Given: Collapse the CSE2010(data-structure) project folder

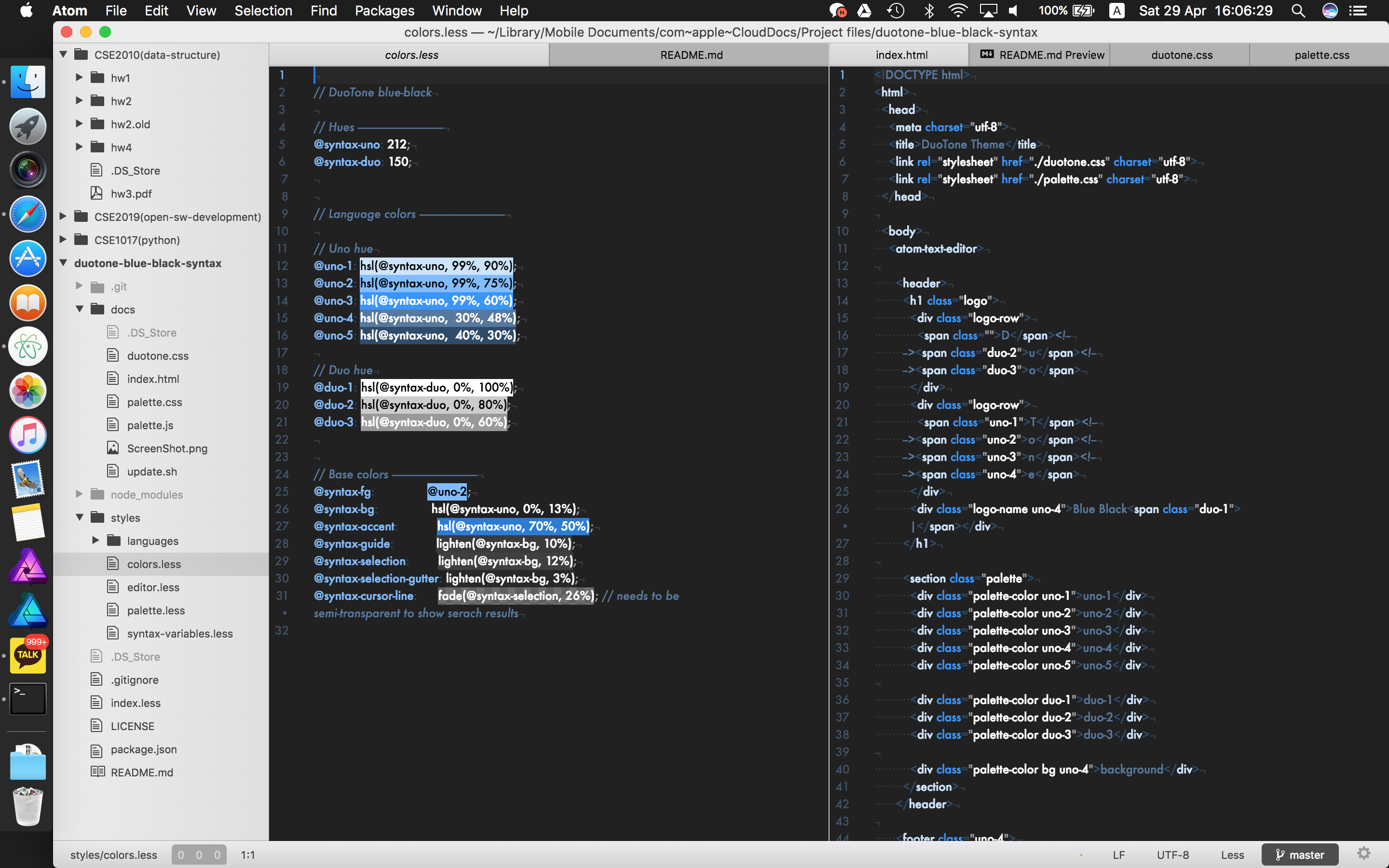Looking at the screenshot, I should [x=64, y=54].
